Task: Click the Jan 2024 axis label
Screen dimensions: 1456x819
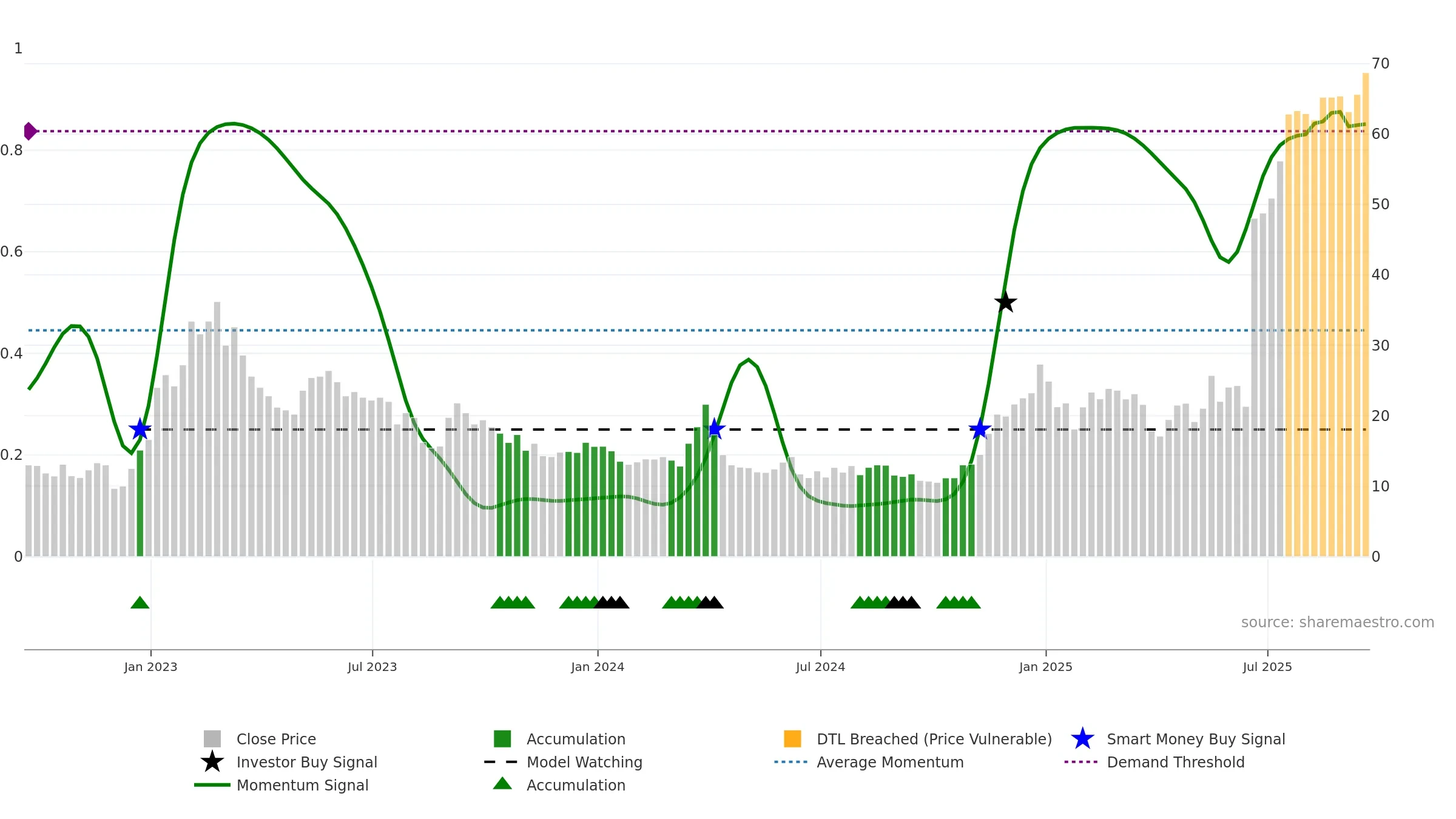Action: pos(598,667)
